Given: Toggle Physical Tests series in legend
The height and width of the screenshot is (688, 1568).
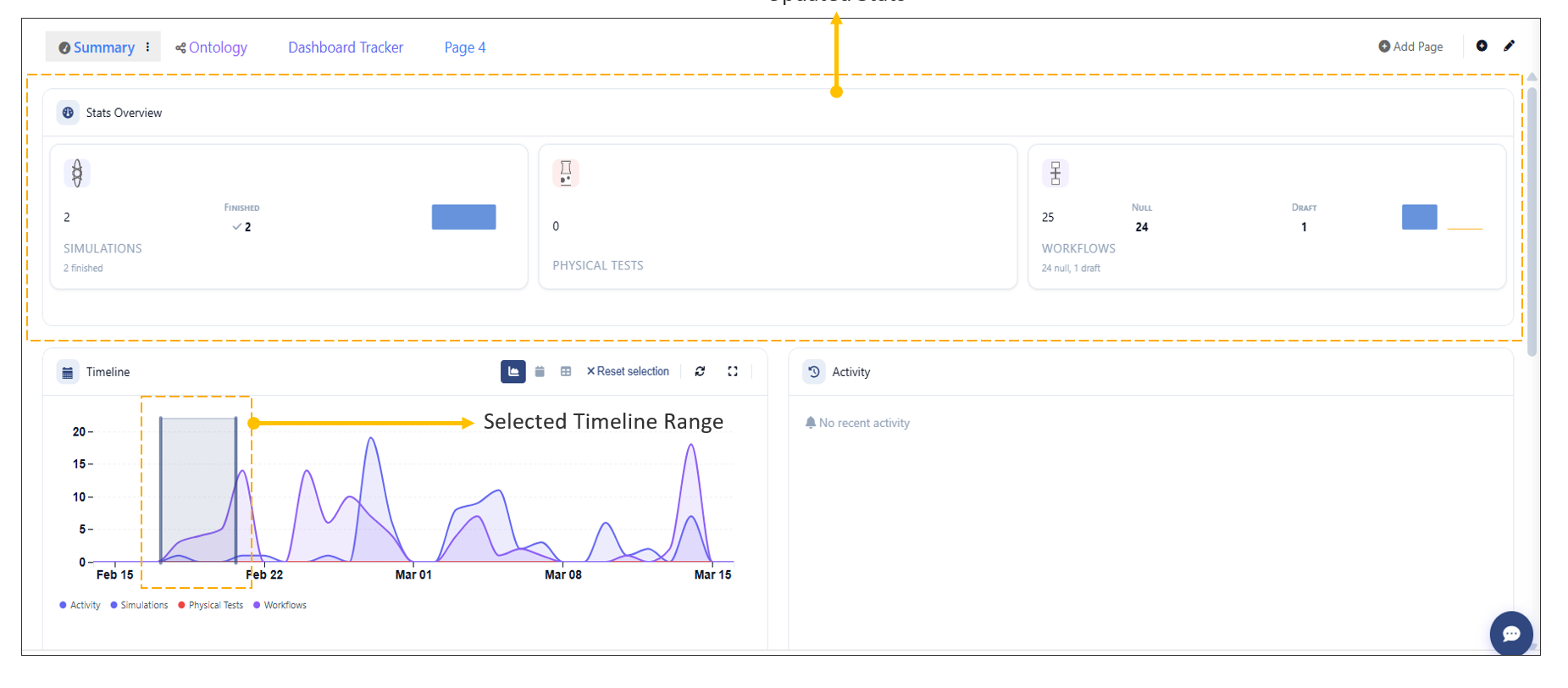Looking at the screenshot, I should 211,605.
